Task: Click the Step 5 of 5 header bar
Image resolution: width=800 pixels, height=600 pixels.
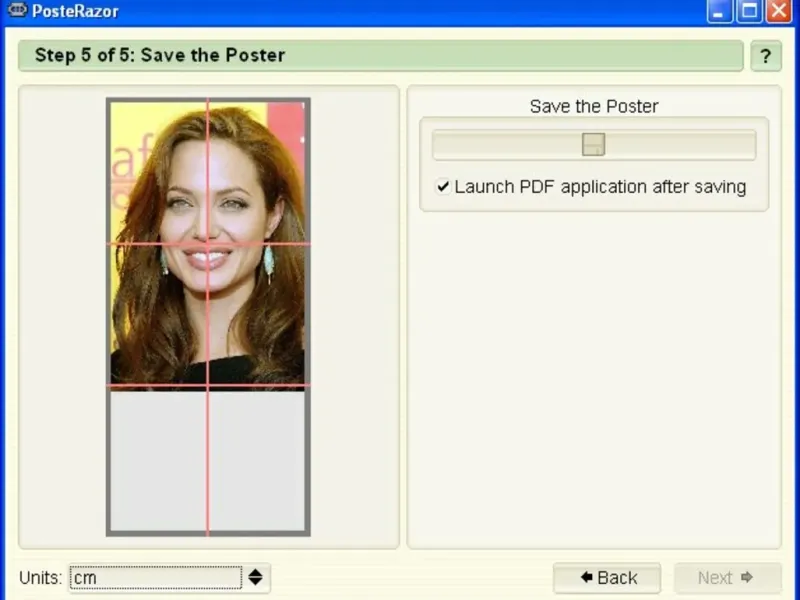Action: click(381, 56)
